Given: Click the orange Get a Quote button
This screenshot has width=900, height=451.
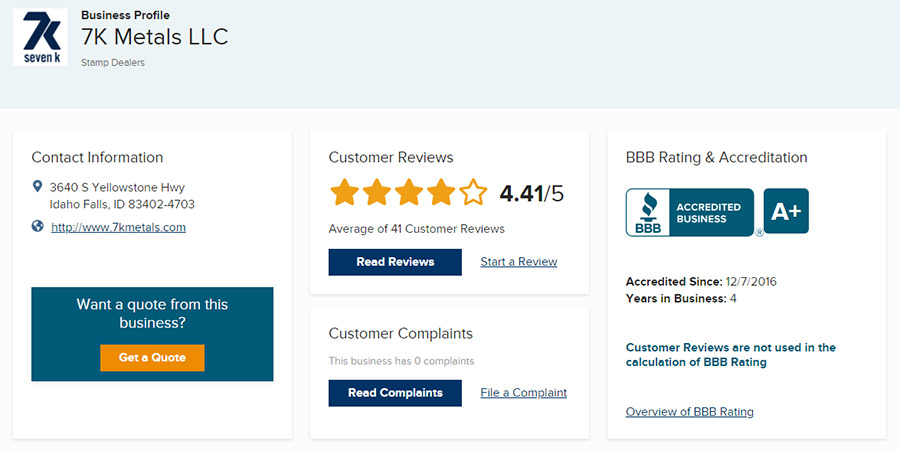Looking at the screenshot, I should (x=152, y=357).
